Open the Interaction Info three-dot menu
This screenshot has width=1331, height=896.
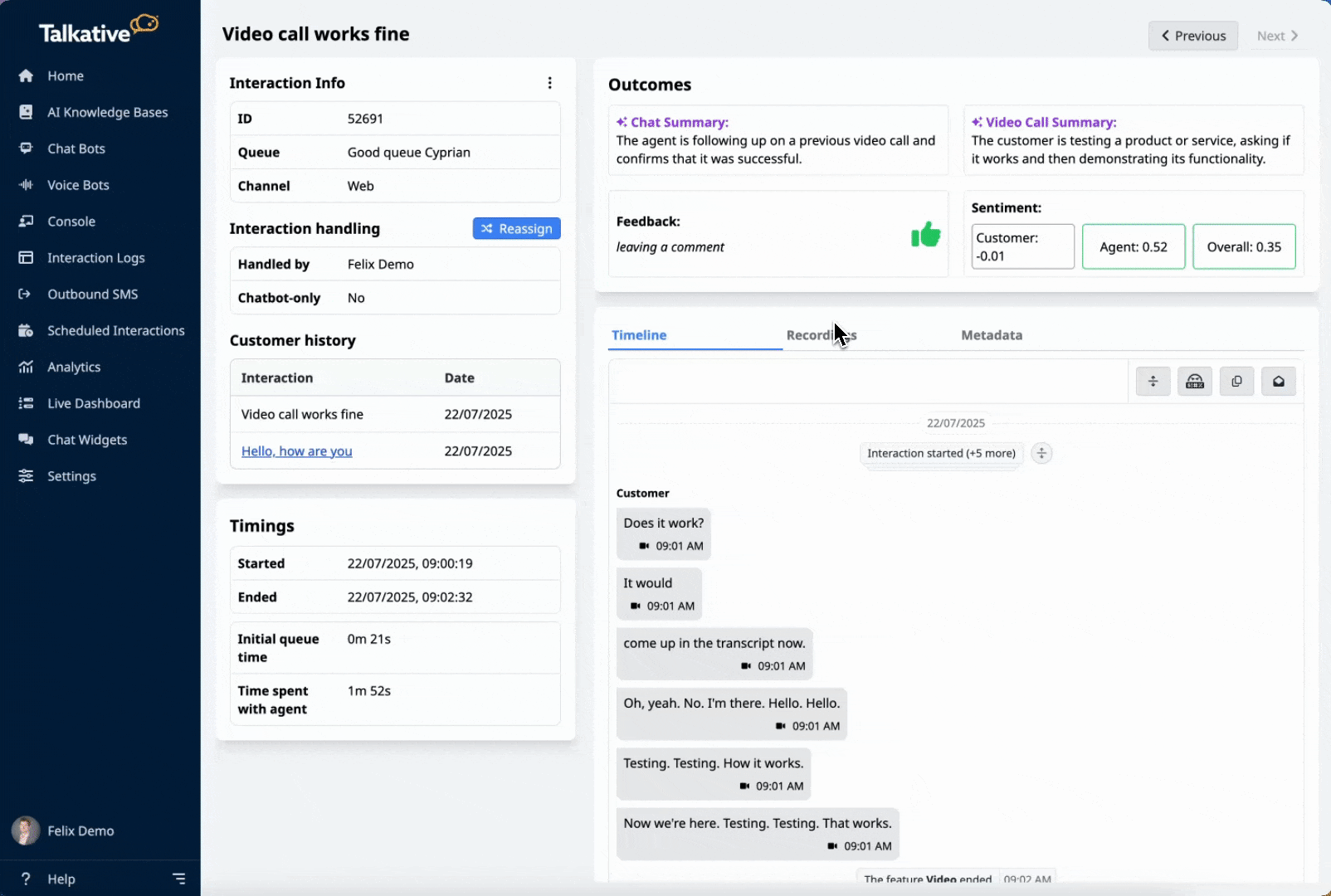[x=549, y=83]
